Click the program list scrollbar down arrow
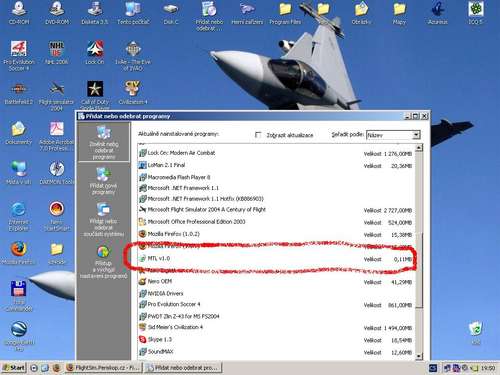 pyautogui.click(x=419, y=356)
